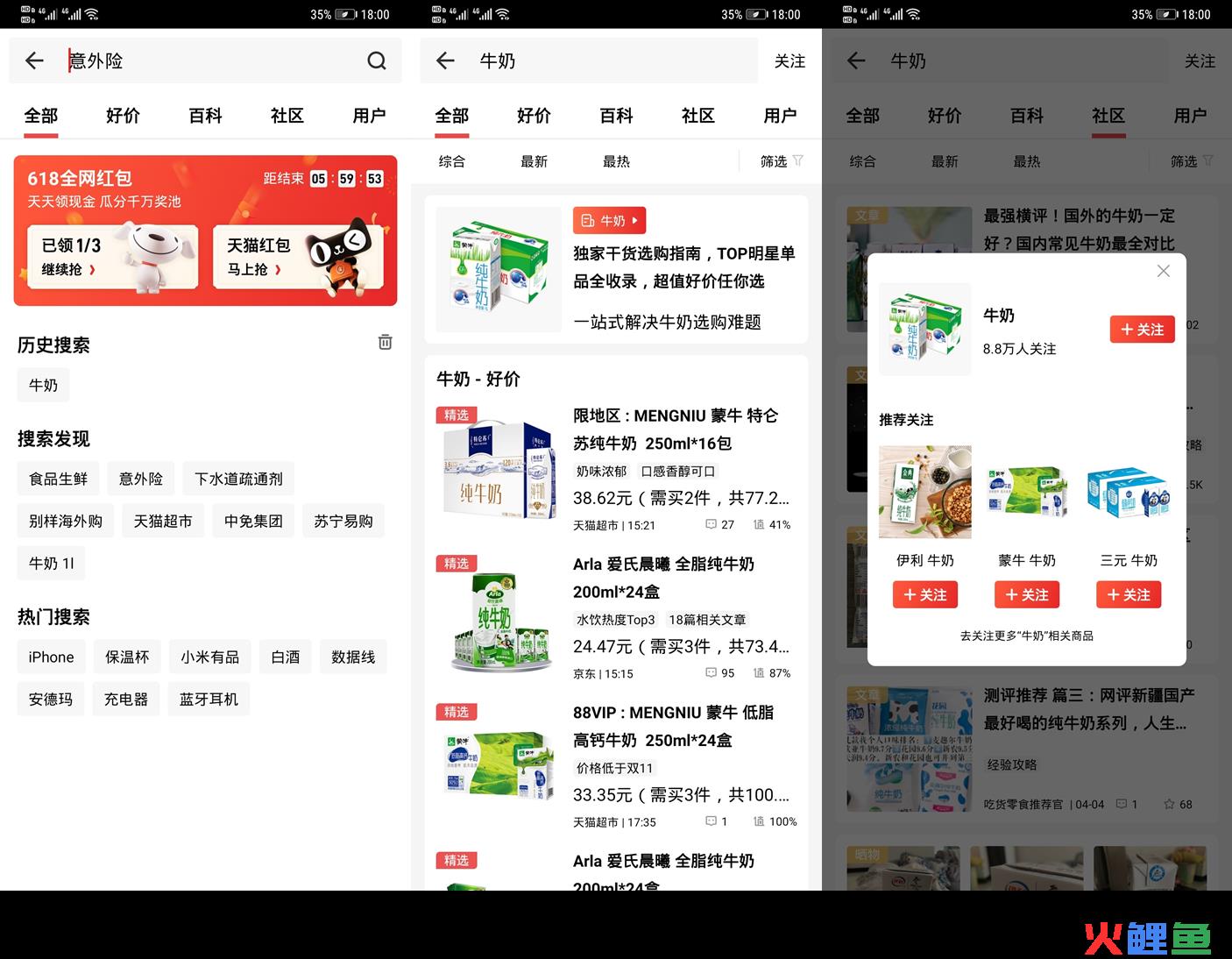Image resolution: width=1232 pixels, height=959 pixels.
Task: Tap 蓝牙耳机 hot search chip
Action: pyautogui.click(x=209, y=699)
